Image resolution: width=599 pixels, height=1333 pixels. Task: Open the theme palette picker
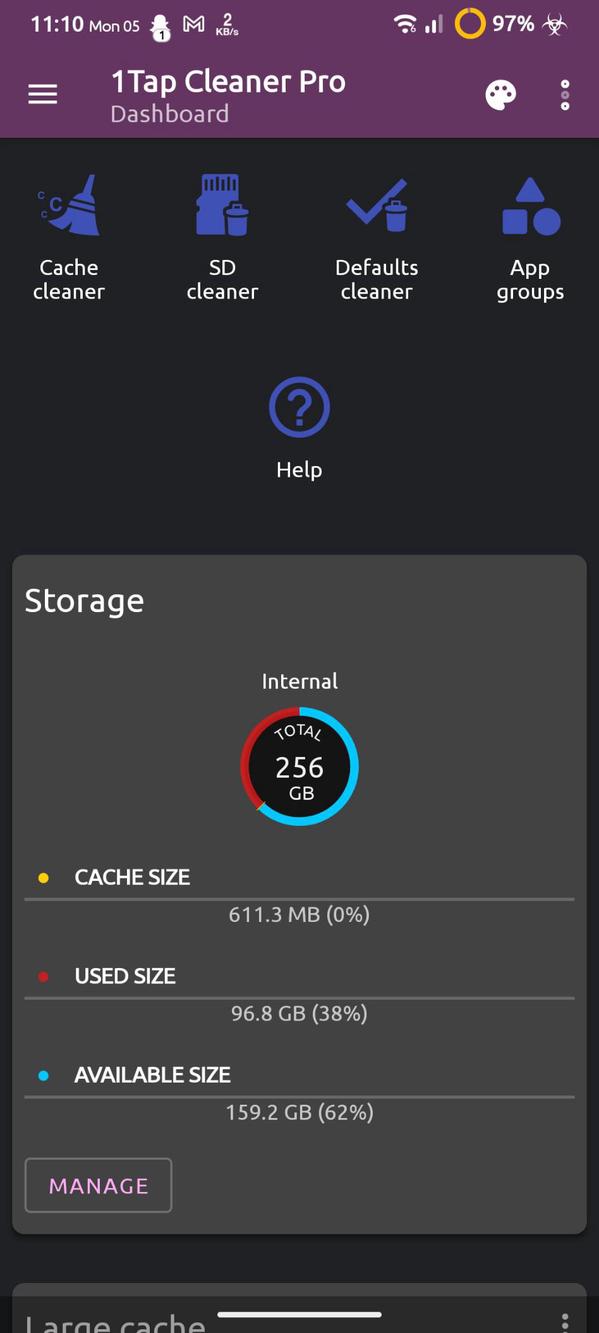click(x=499, y=93)
